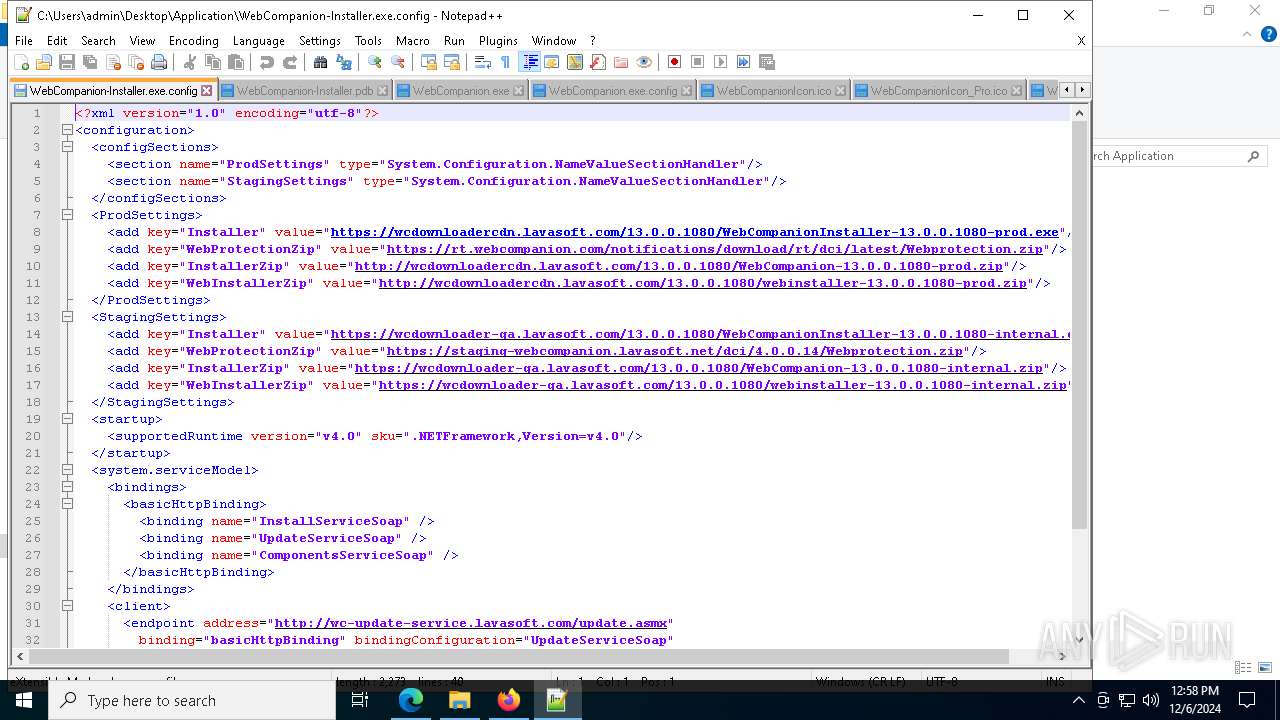The width and height of the screenshot is (1280, 720).
Task: Open Firefox from the taskbar
Action: (x=508, y=700)
